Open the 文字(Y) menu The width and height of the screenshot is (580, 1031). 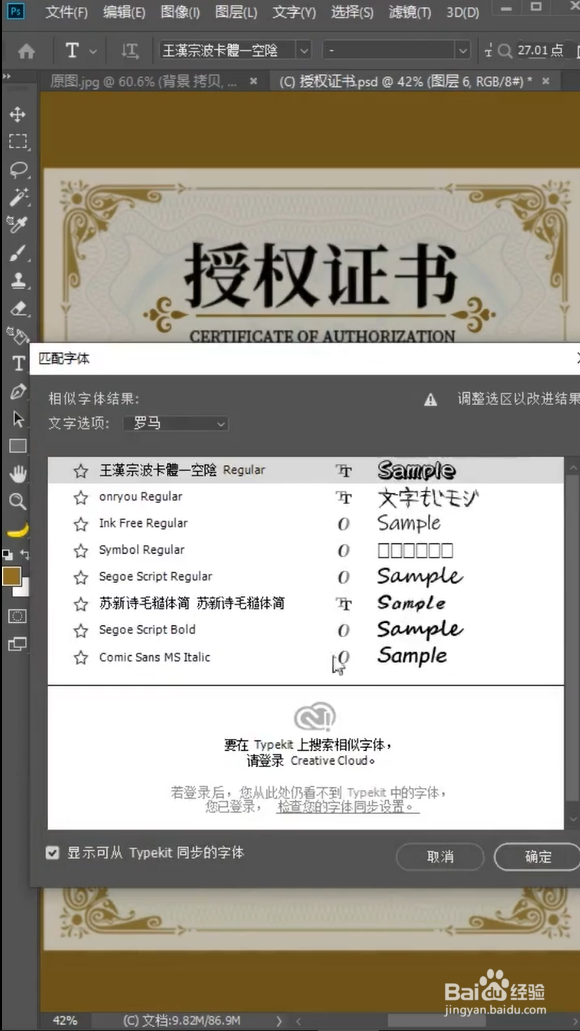pos(294,12)
